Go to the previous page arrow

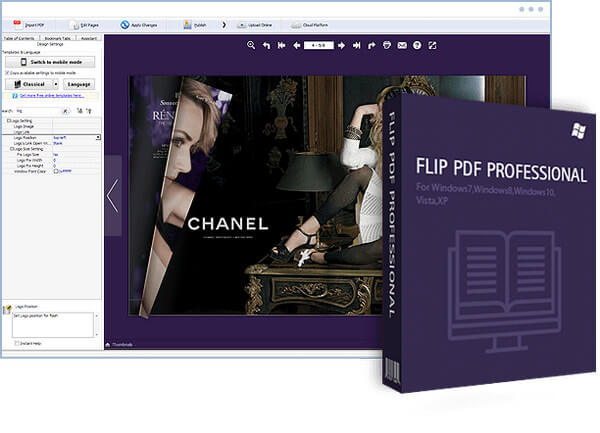[x=297, y=46]
